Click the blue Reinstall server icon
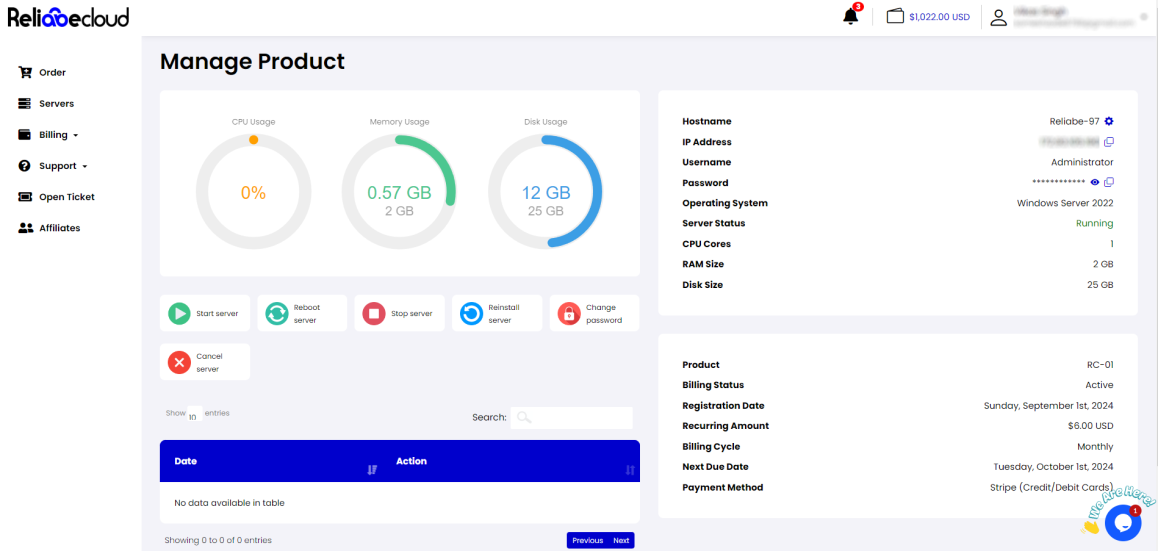This screenshot has height=551, width=1158. tap(471, 313)
